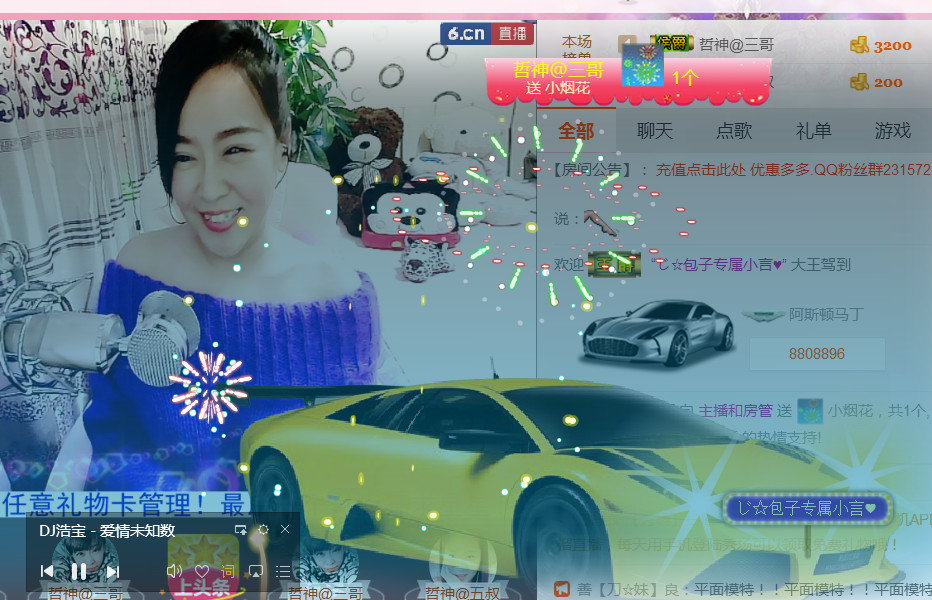Toggle lyrics with the 词 button
This screenshot has height=600, width=932.
pyautogui.click(x=228, y=571)
